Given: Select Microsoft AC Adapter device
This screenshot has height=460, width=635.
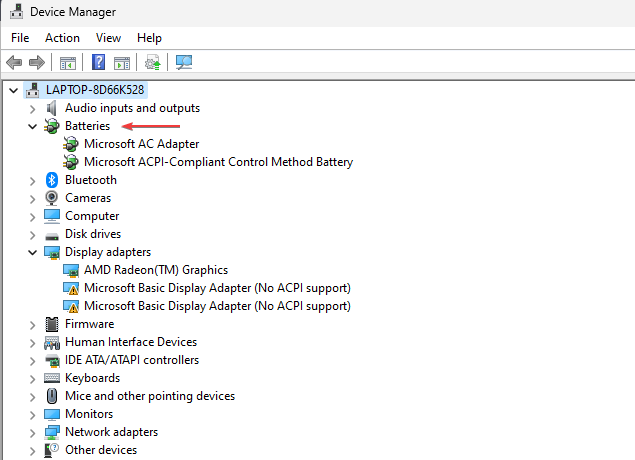Looking at the screenshot, I should coord(141,144).
